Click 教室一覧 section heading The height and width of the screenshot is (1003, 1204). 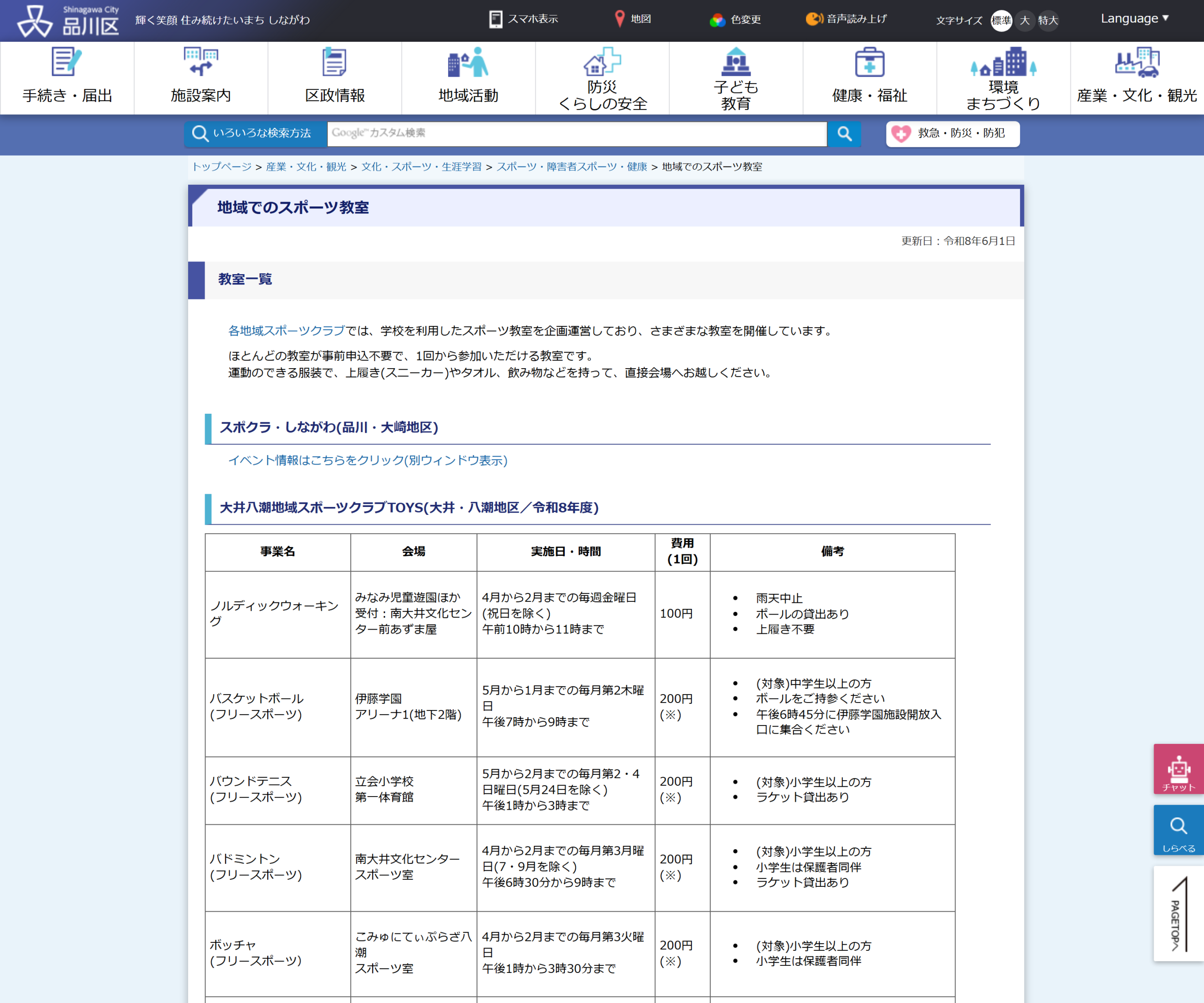click(x=245, y=279)
